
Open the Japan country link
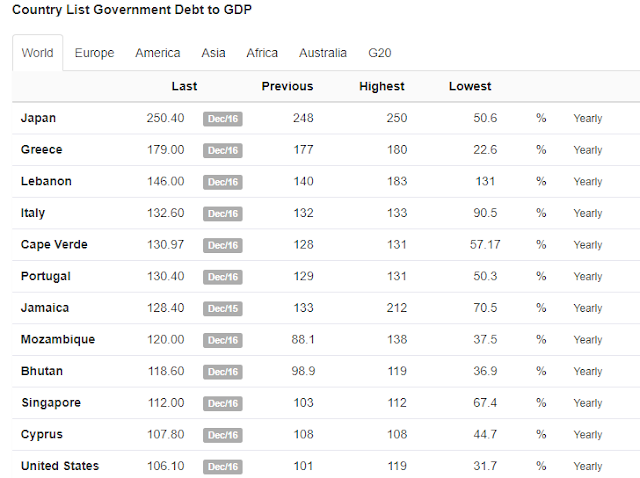[x=38, y=118]
